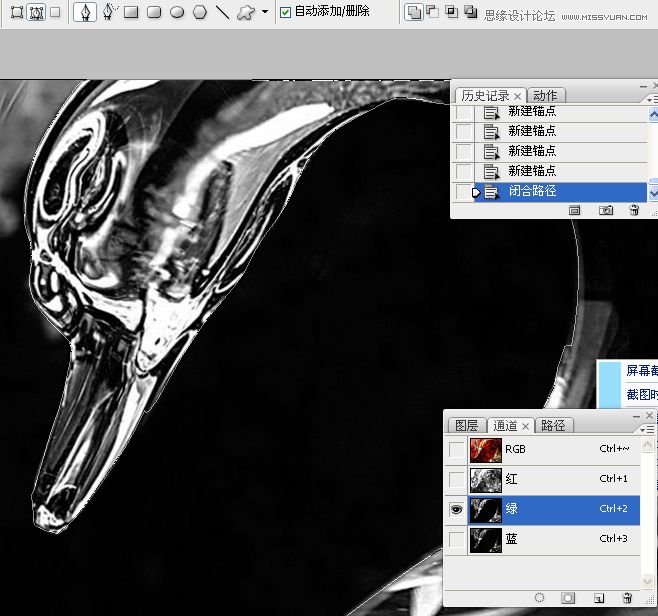
Task: Pick the Line shape tool
Action: pos(222,13)
